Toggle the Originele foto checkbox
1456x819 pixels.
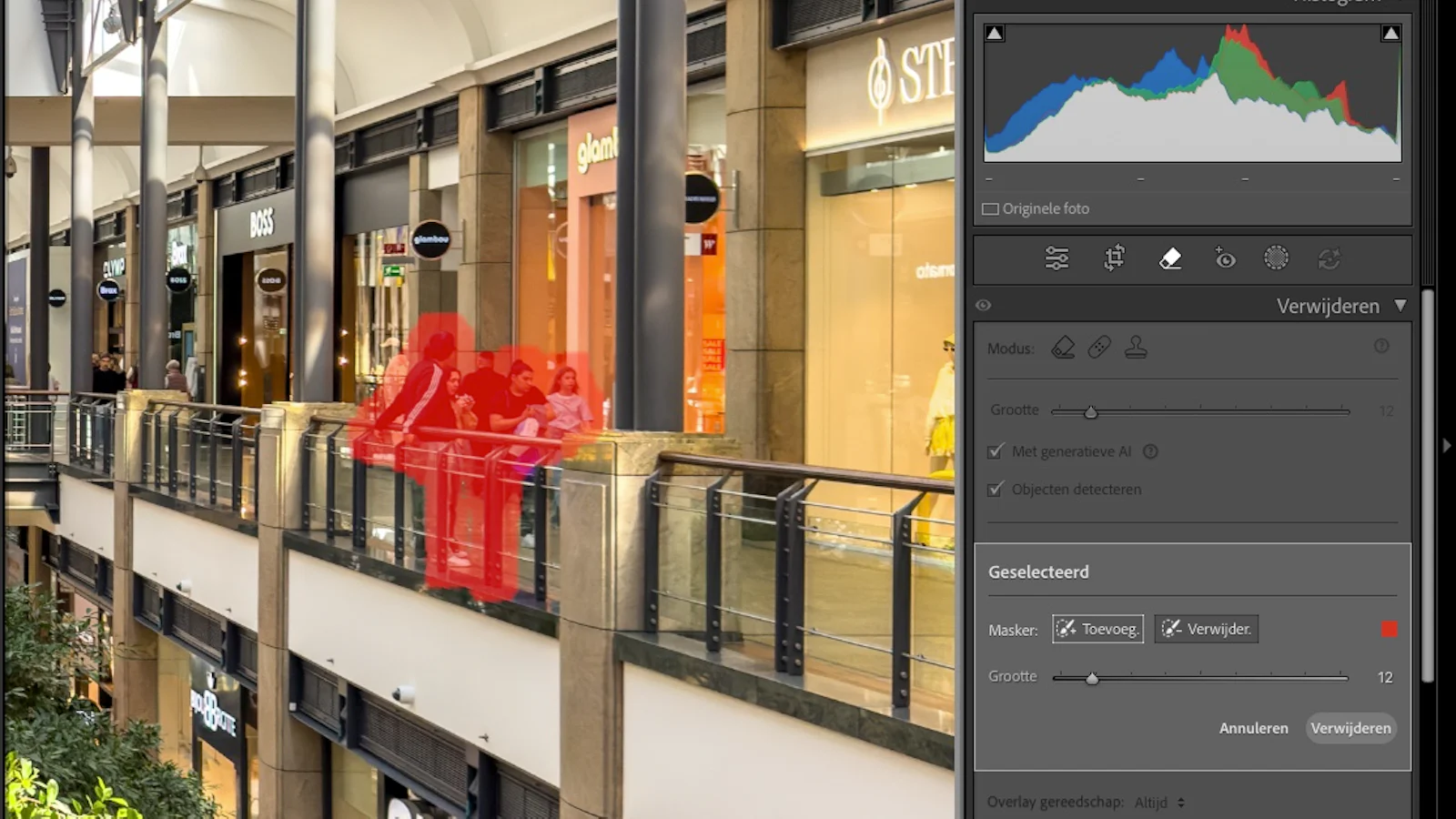tap(990, 208)
